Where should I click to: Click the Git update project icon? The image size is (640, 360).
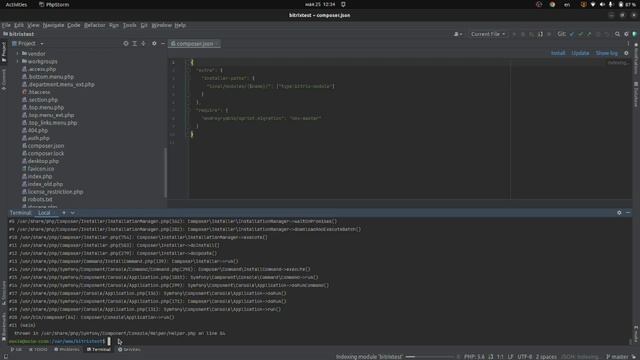[571, 34]
